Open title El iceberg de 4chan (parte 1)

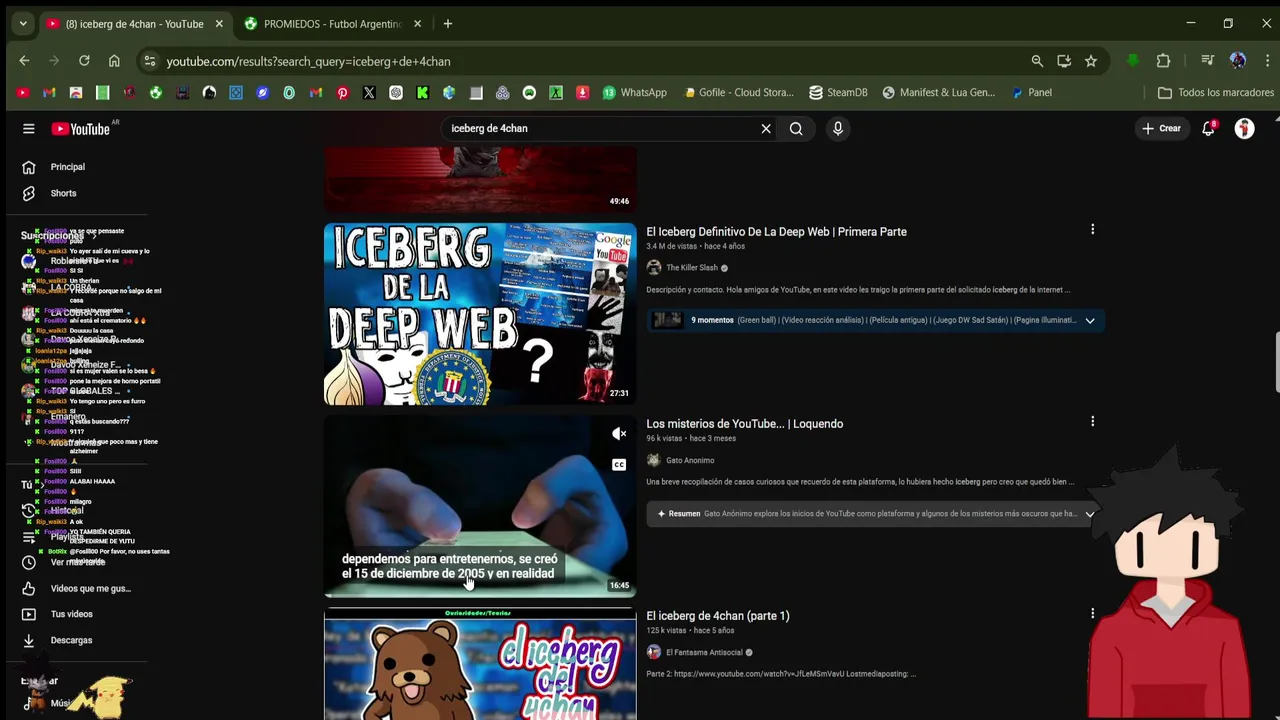717,615
